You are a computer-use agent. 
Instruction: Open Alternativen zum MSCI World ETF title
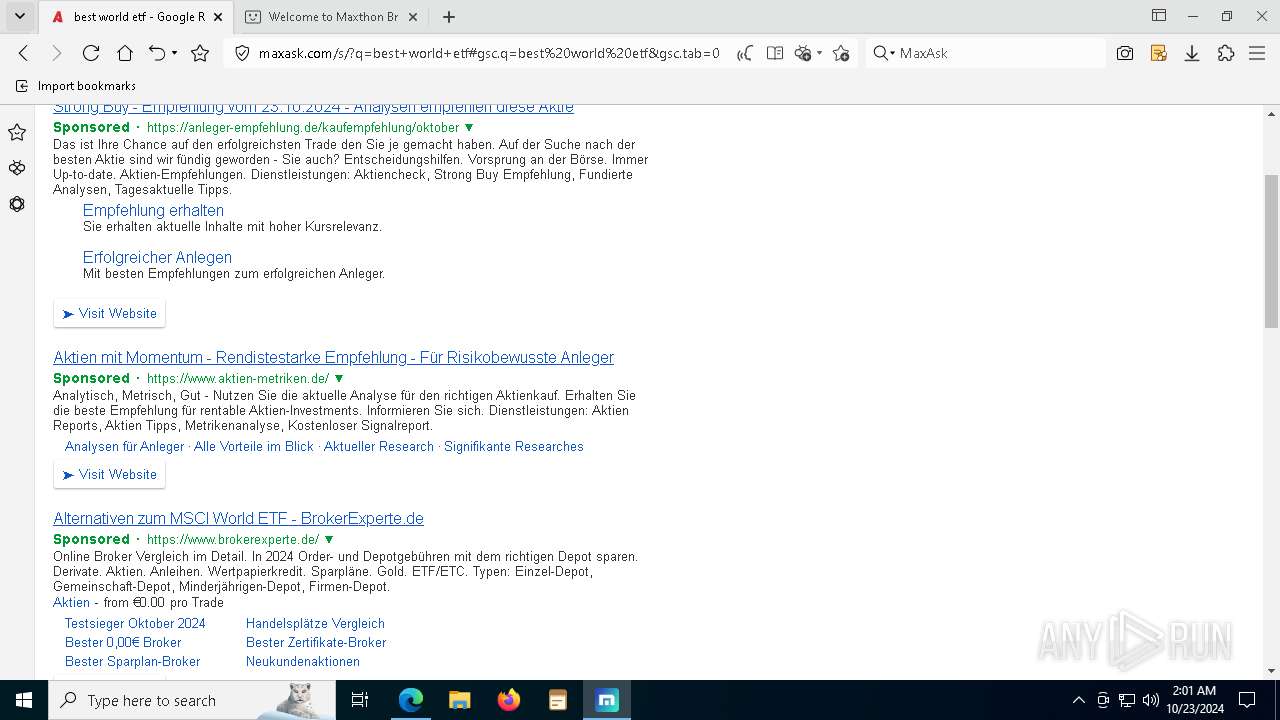point(238,519)
